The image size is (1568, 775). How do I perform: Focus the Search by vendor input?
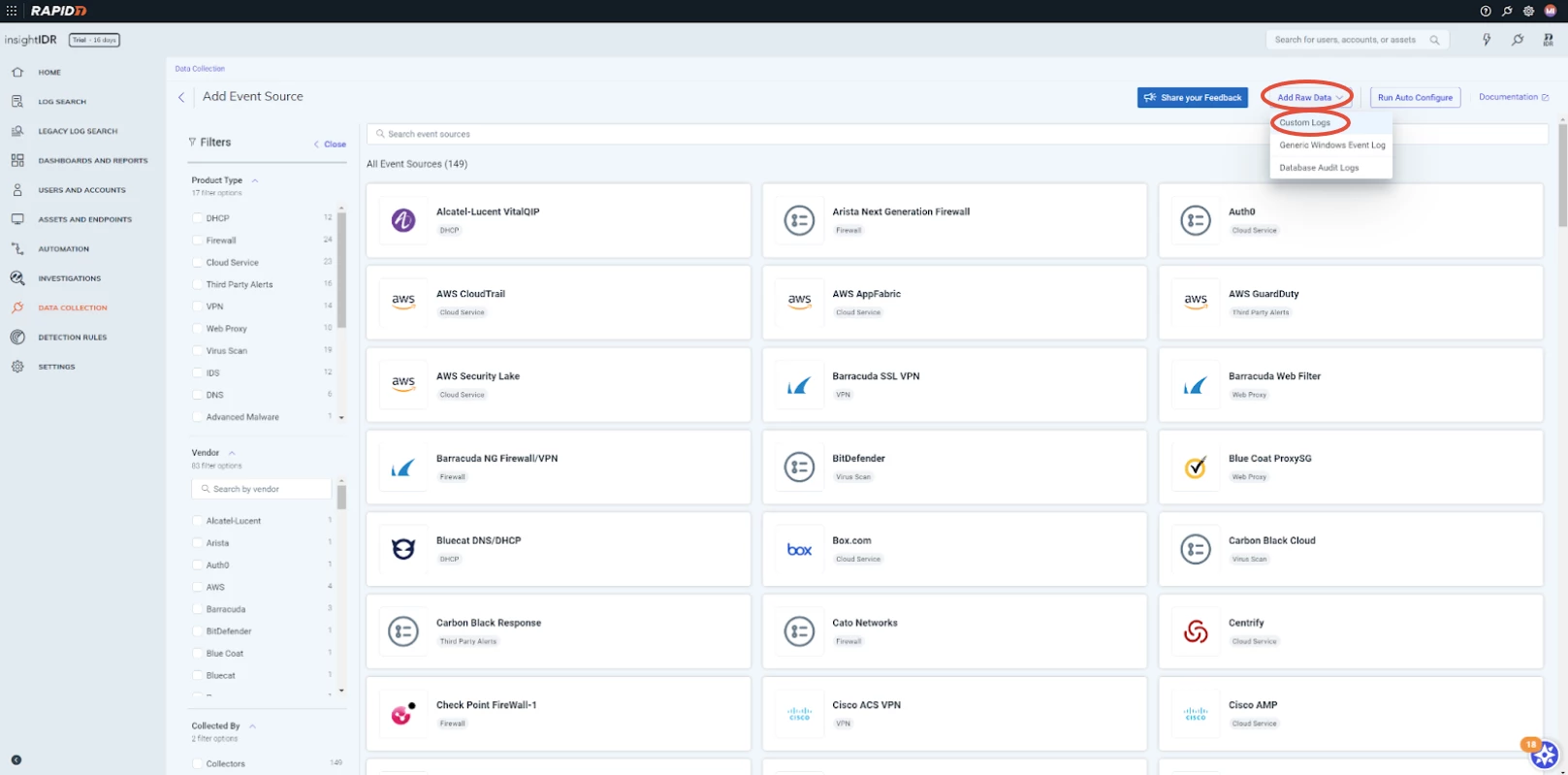point(262,489)
